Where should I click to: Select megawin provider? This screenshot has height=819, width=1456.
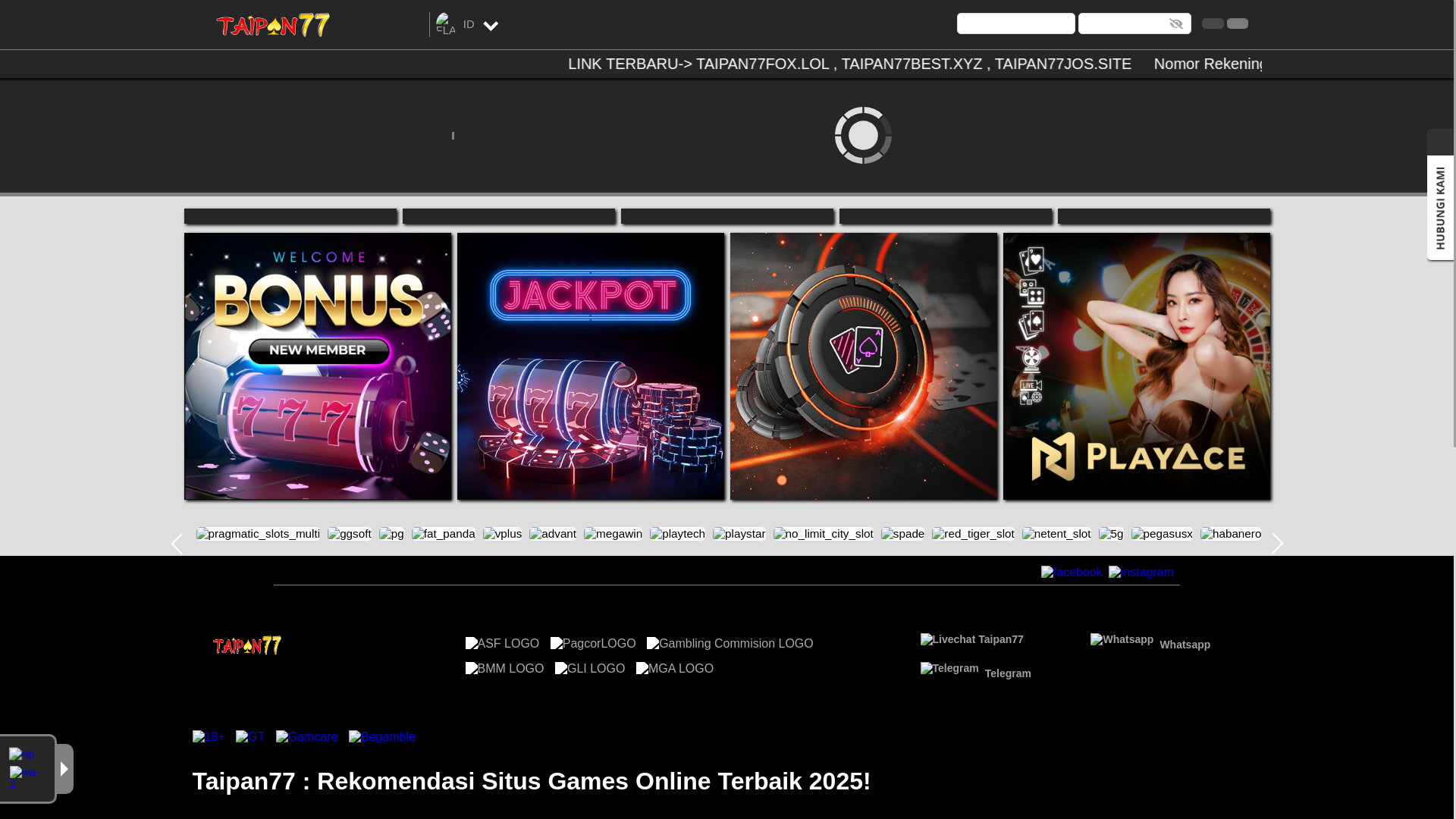(613, 534)
